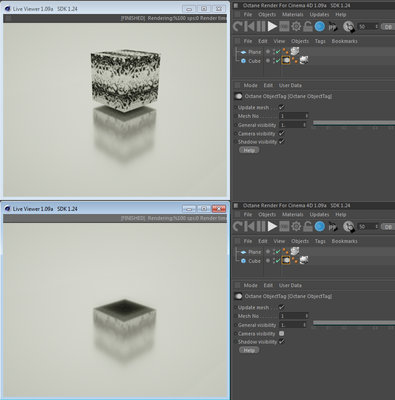This screenshot has width=395, height=400.
Task: Click the blue sphere icon in lower Octane toolbar
Action: pyautogui.click(x=320, y=226)
